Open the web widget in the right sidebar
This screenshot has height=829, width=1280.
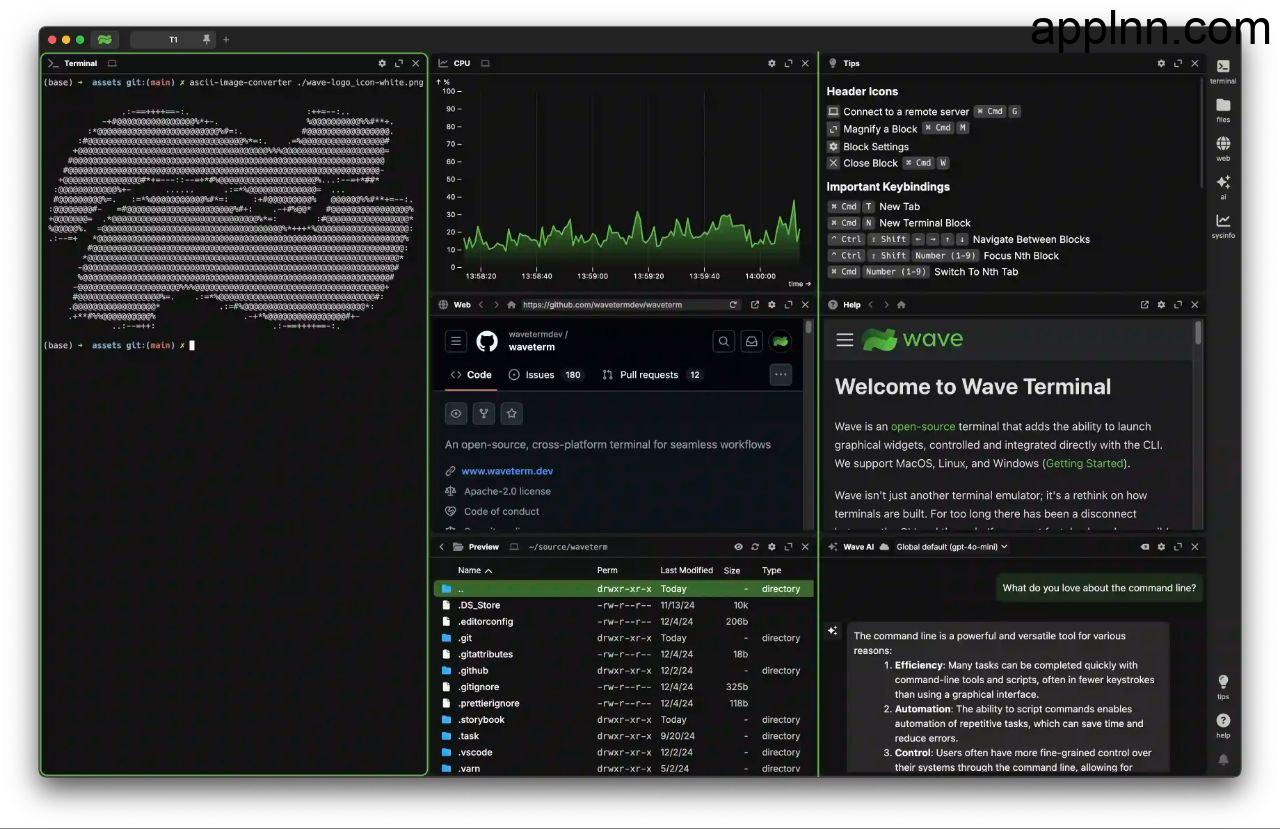pyautogui.click(x=1223, y=148)
